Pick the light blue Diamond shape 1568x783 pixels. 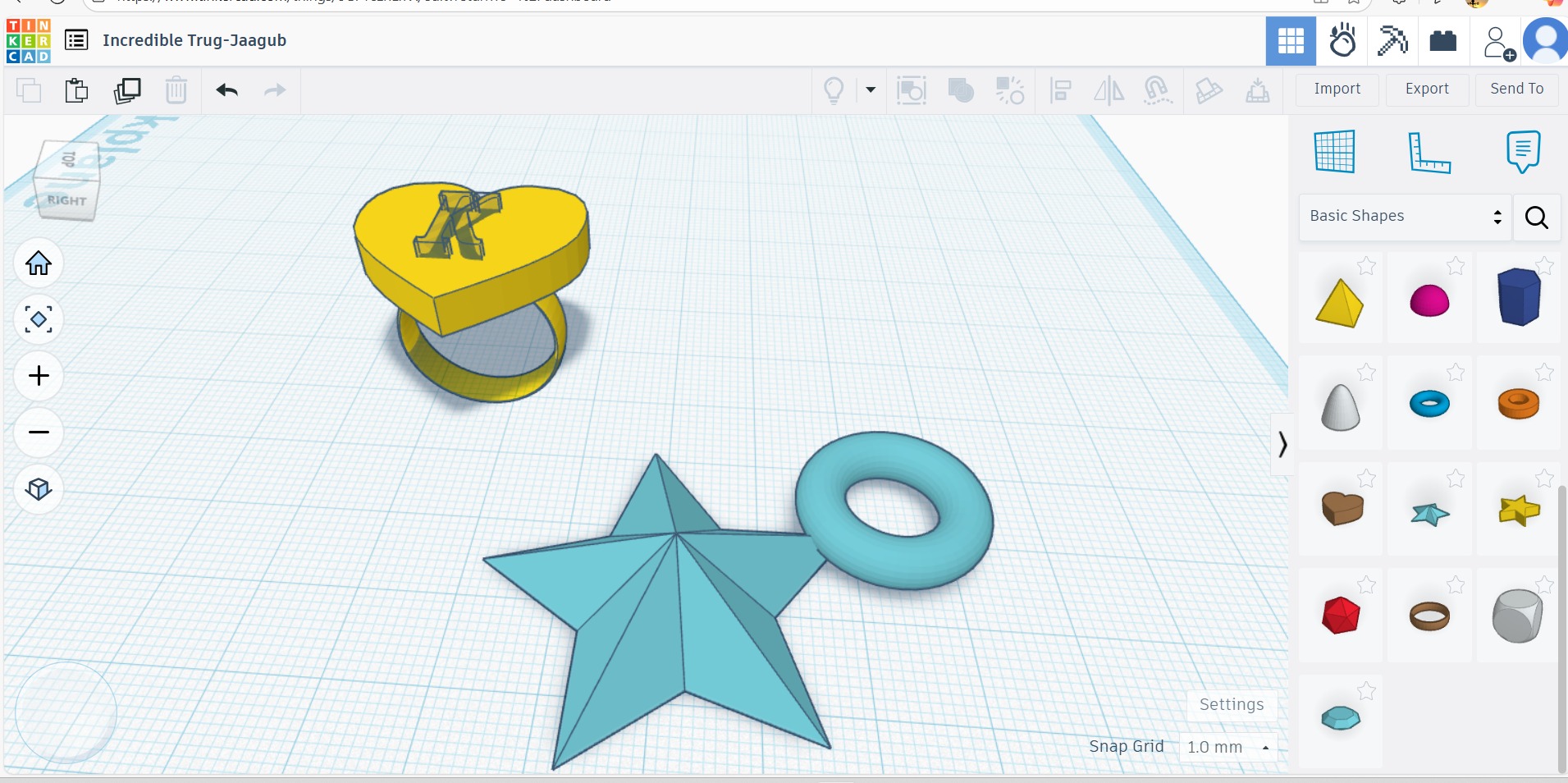pyautogui.click(x=1341, y=718)
